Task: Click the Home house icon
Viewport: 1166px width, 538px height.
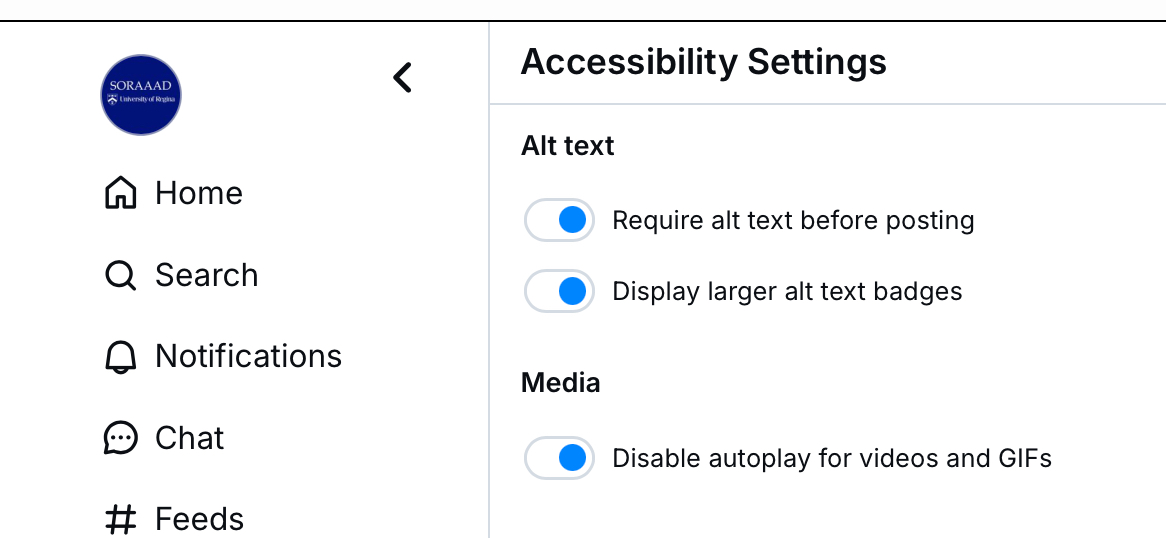Action: pos(120,193)
